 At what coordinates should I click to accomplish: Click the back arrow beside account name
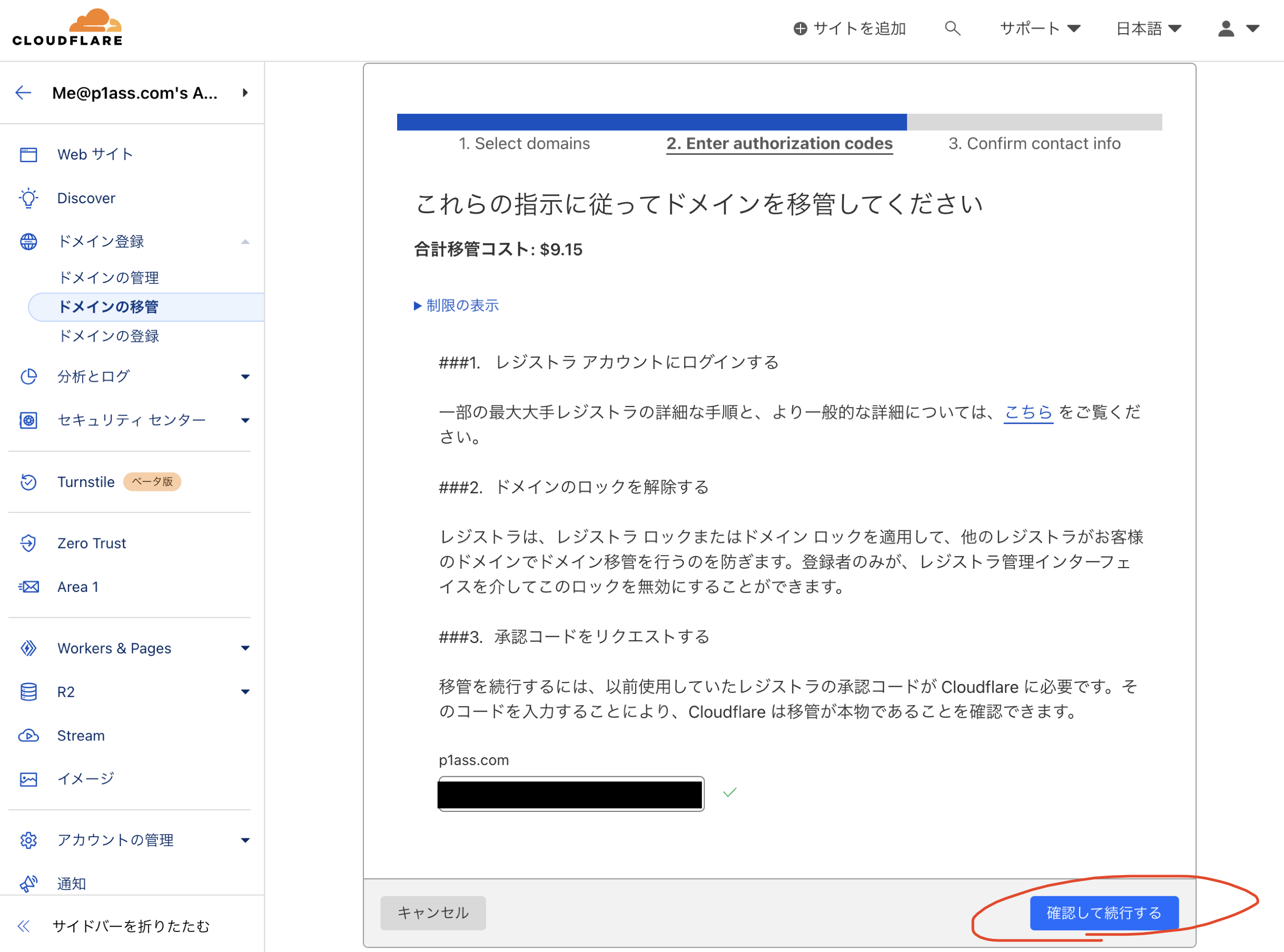(24, 93)
